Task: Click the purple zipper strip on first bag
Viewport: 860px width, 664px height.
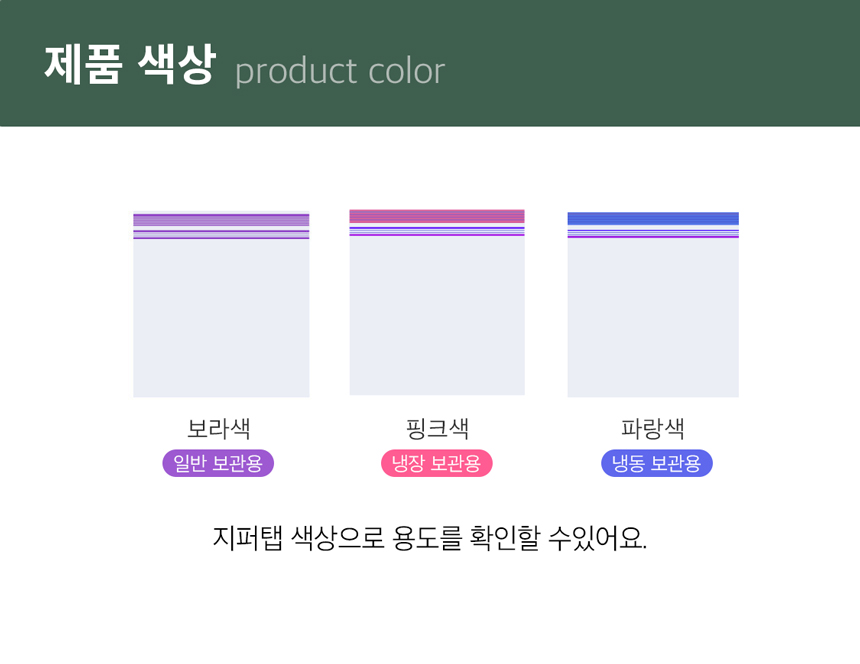Action: [x=221, y=220]
